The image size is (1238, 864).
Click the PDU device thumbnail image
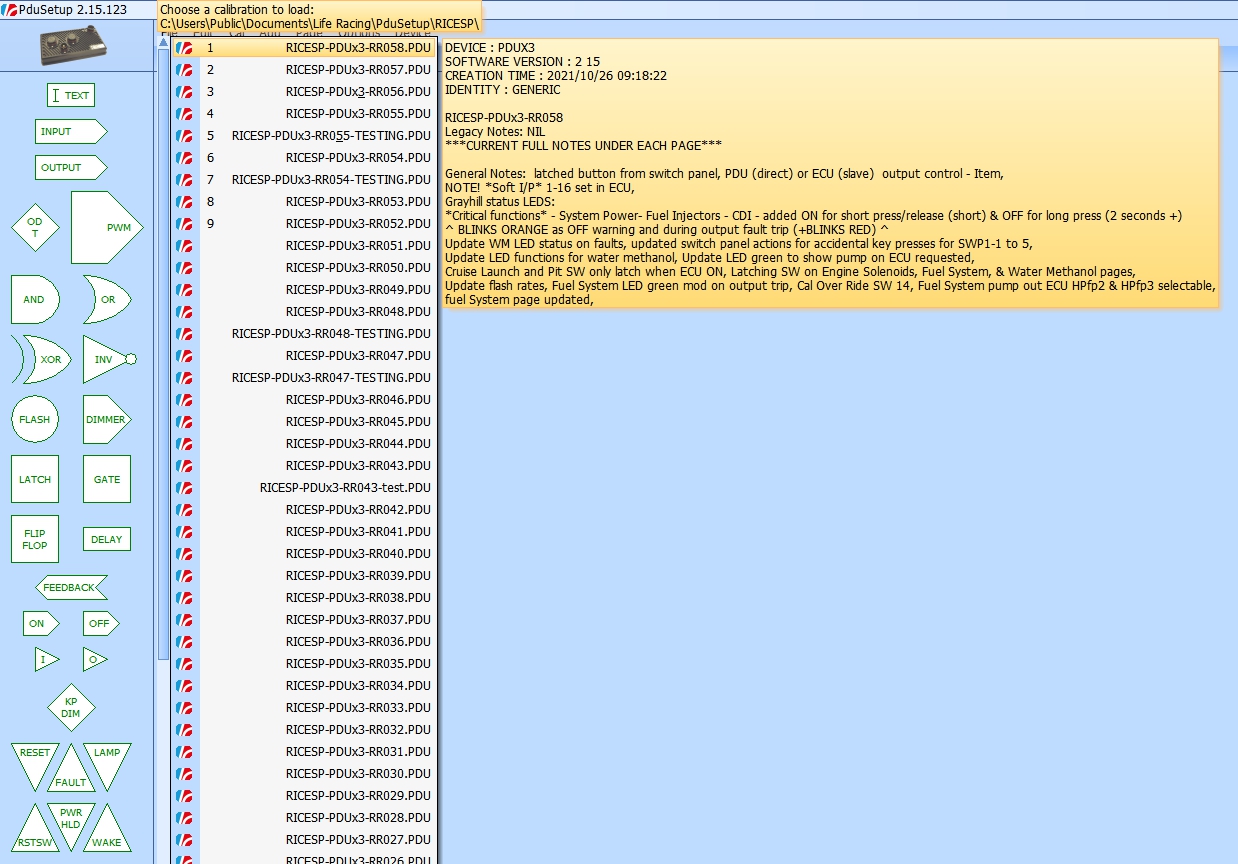pos(75,45)
